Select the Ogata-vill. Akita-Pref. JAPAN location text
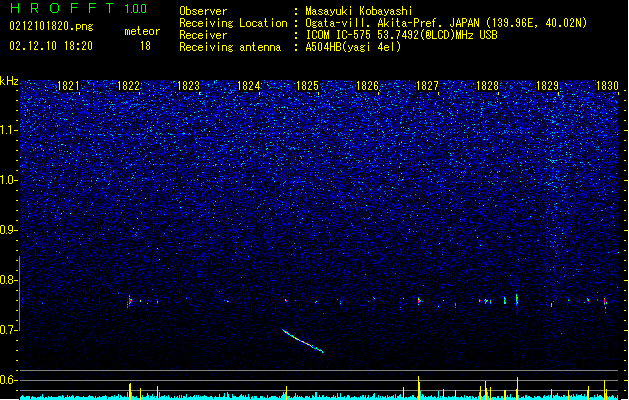Viewport: 629px width, 400px height. 446,23
